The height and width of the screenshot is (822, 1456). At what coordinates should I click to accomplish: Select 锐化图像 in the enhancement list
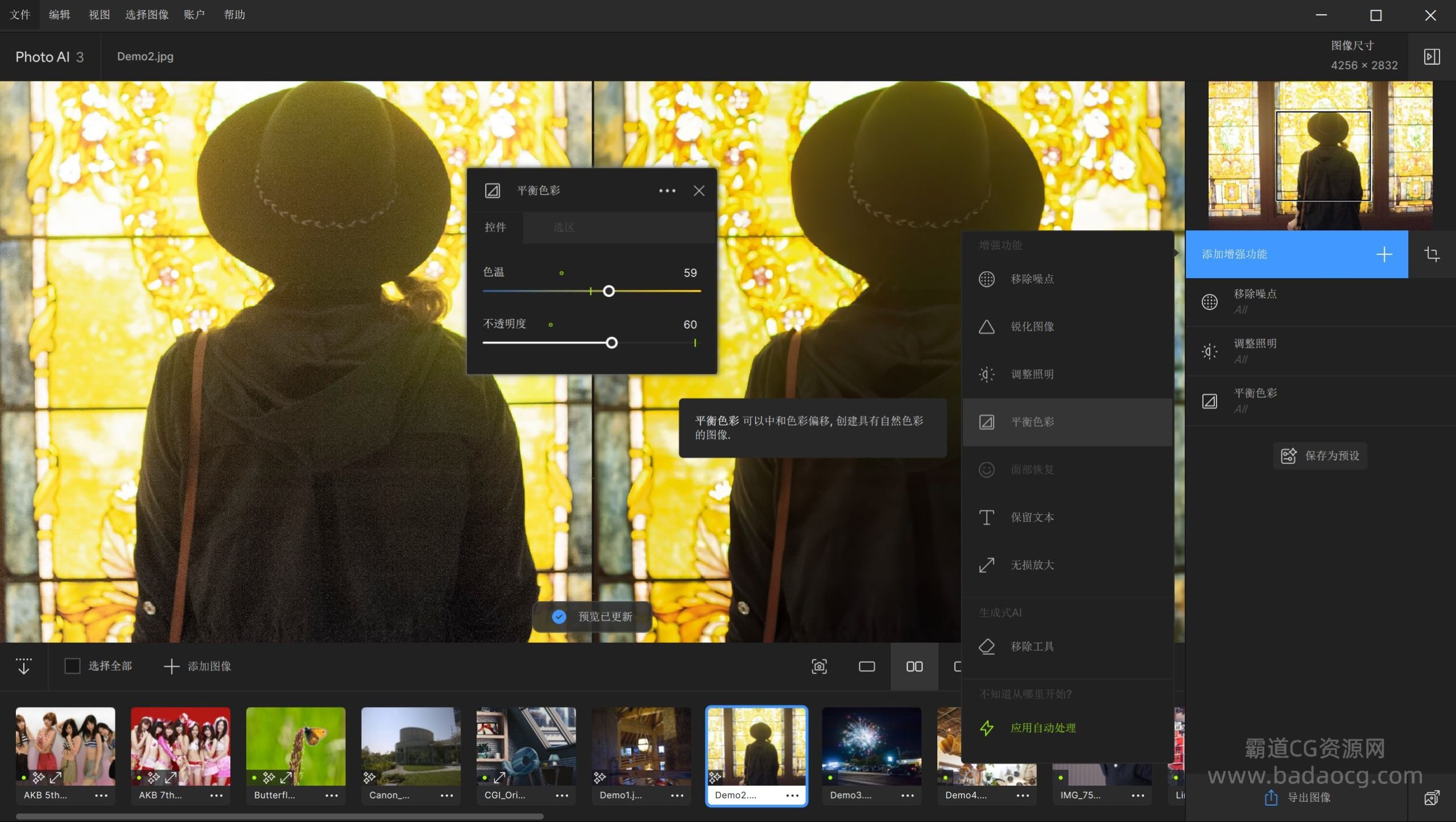click(x=1068, y=327)
